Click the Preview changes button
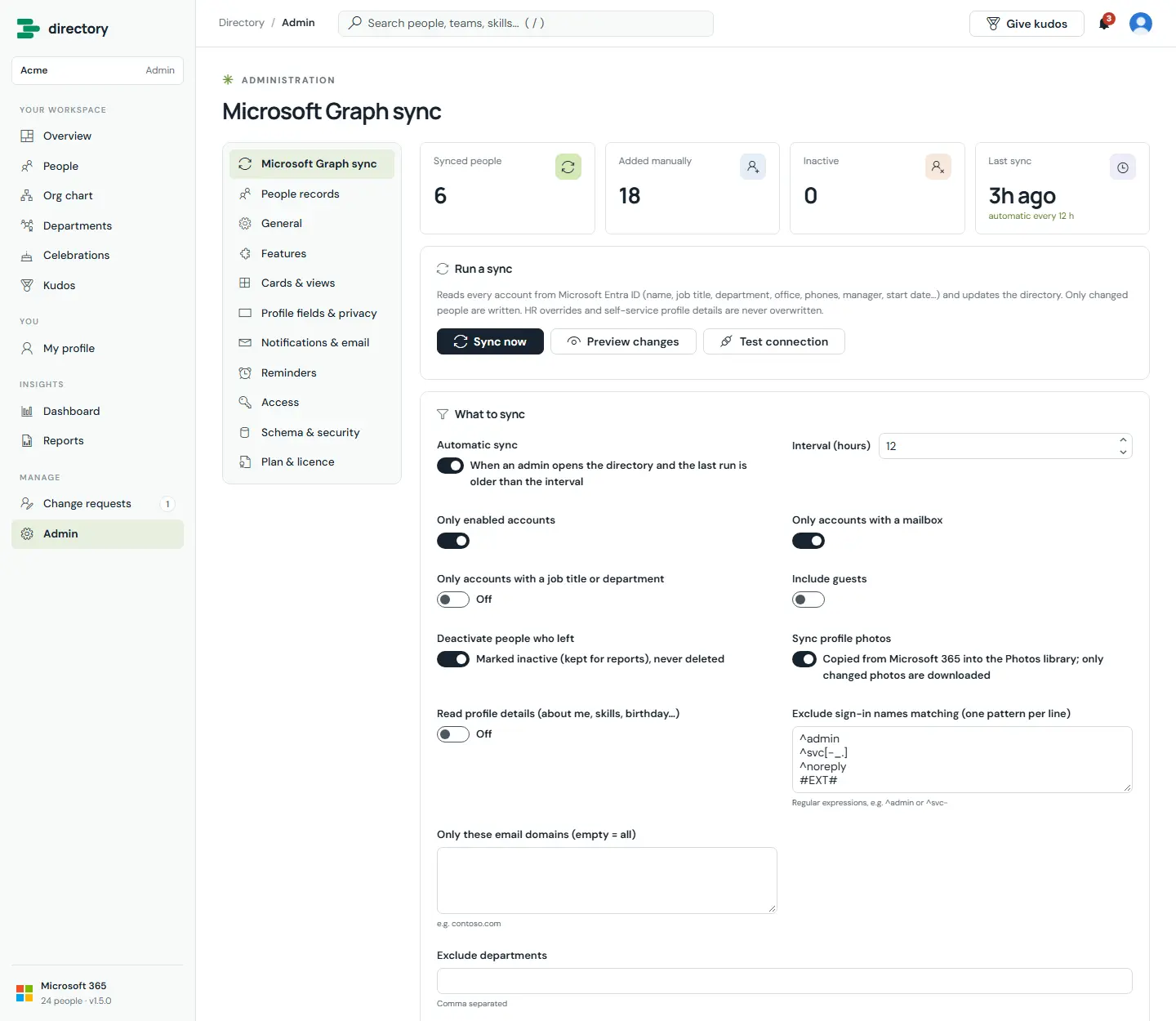1176x1021 pixels. pyautogui.click(x=623, y=341)
